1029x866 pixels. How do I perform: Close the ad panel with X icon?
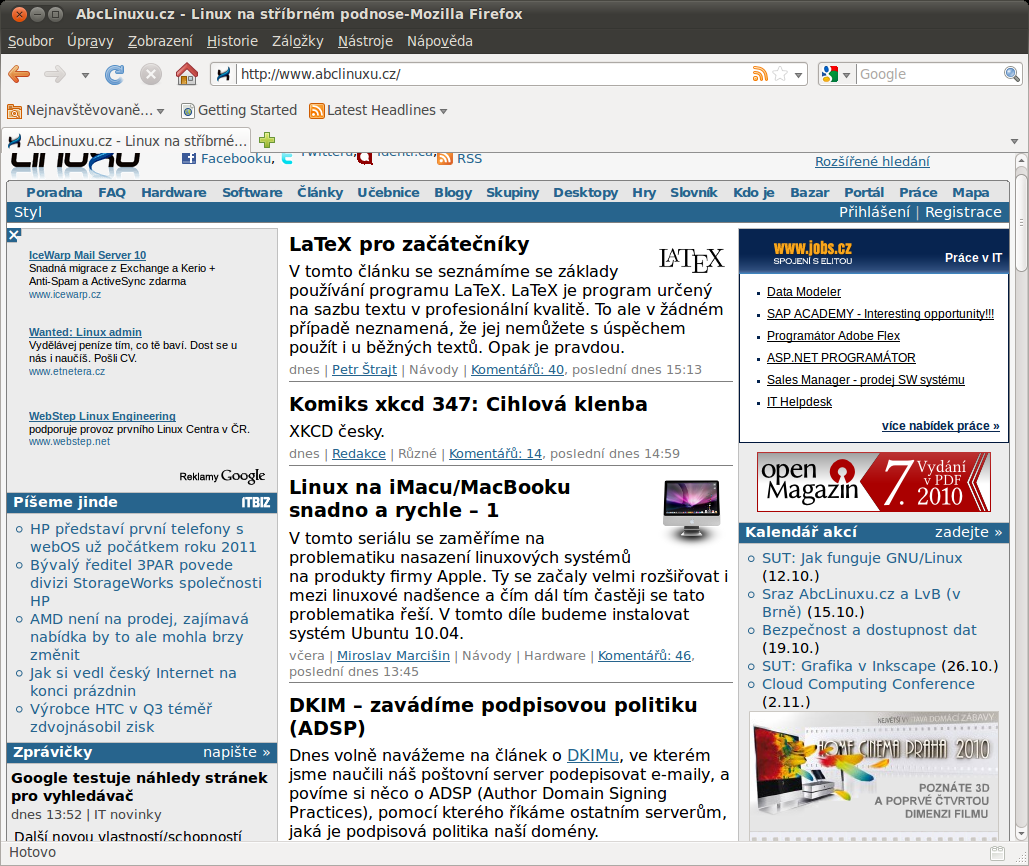[x=14, y=235]
